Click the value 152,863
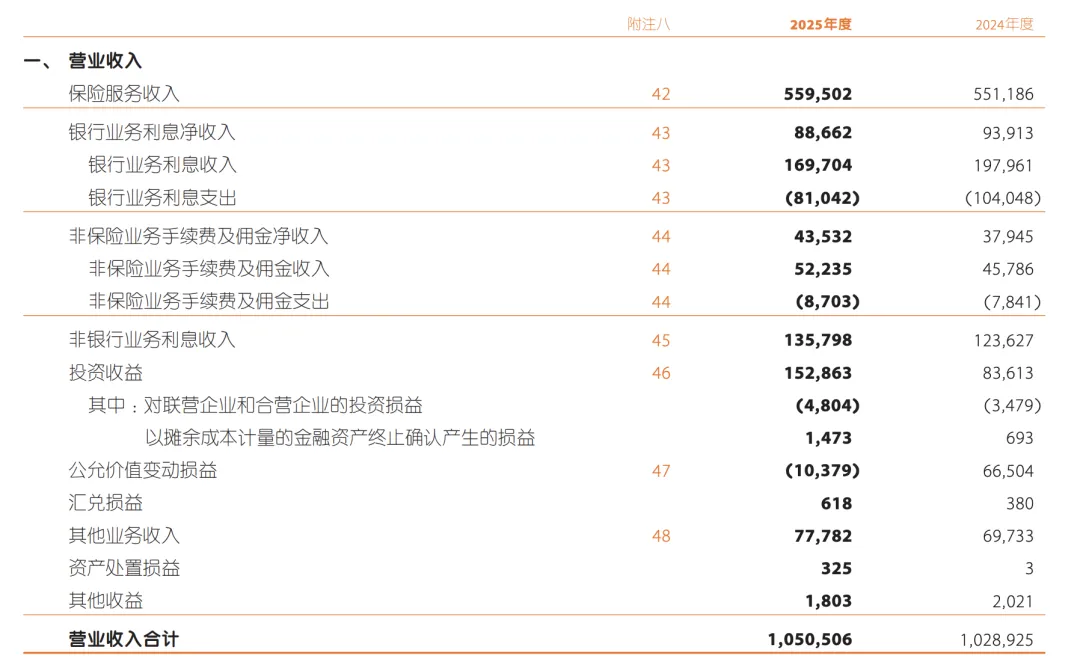Image resolution: width=1080 pixels, height=659 pixels. (818, 373)
